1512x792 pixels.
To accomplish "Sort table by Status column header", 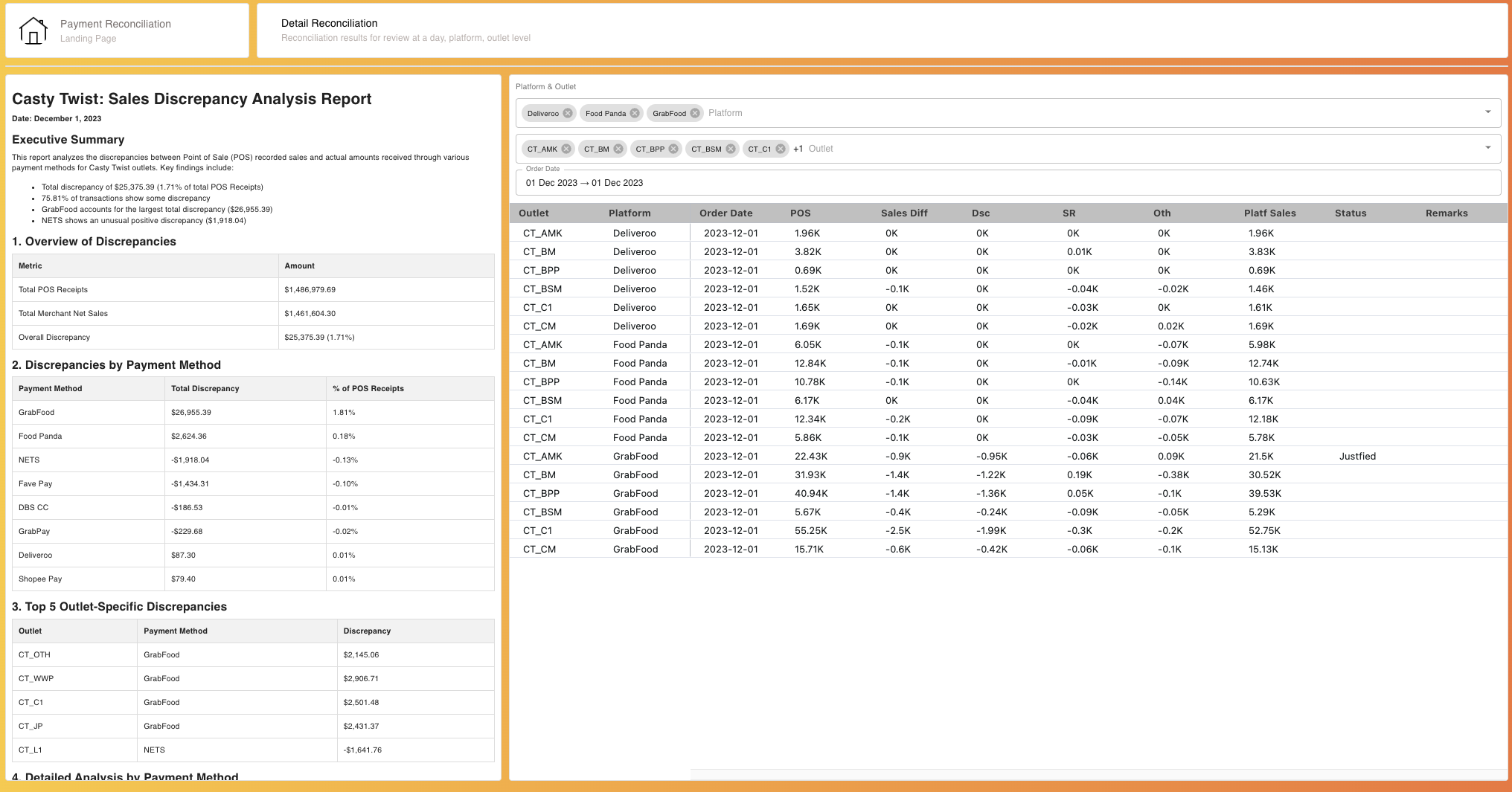I will click(1351, 213).
